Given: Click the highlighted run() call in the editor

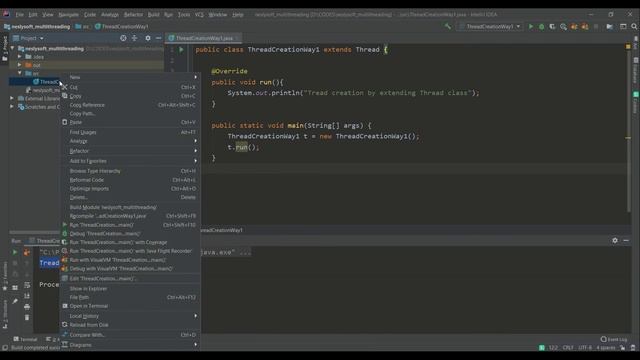Looking at the screenshot, I should (241, 147).
